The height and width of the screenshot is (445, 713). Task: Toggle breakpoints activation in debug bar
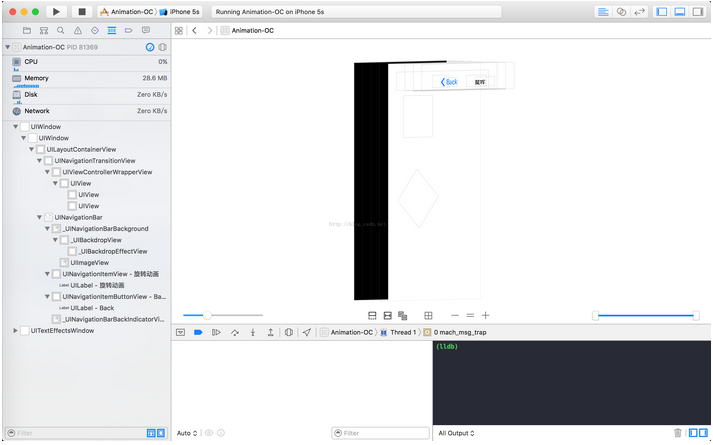(198, 332)
